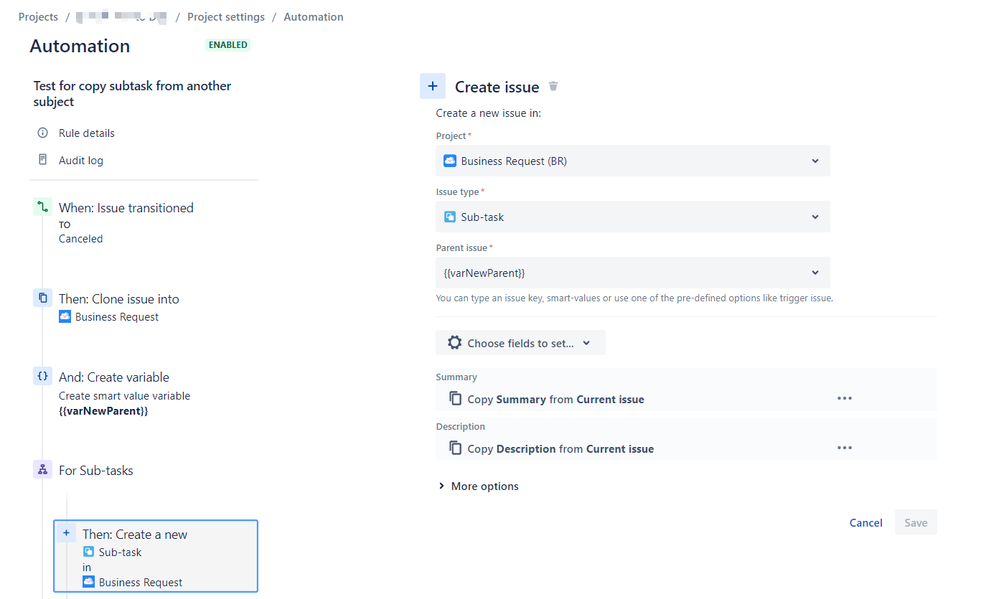Screen dimensions: 999x599
Task: Select the Then: Create a new Sub-task step
Action: tap(156, 556)
